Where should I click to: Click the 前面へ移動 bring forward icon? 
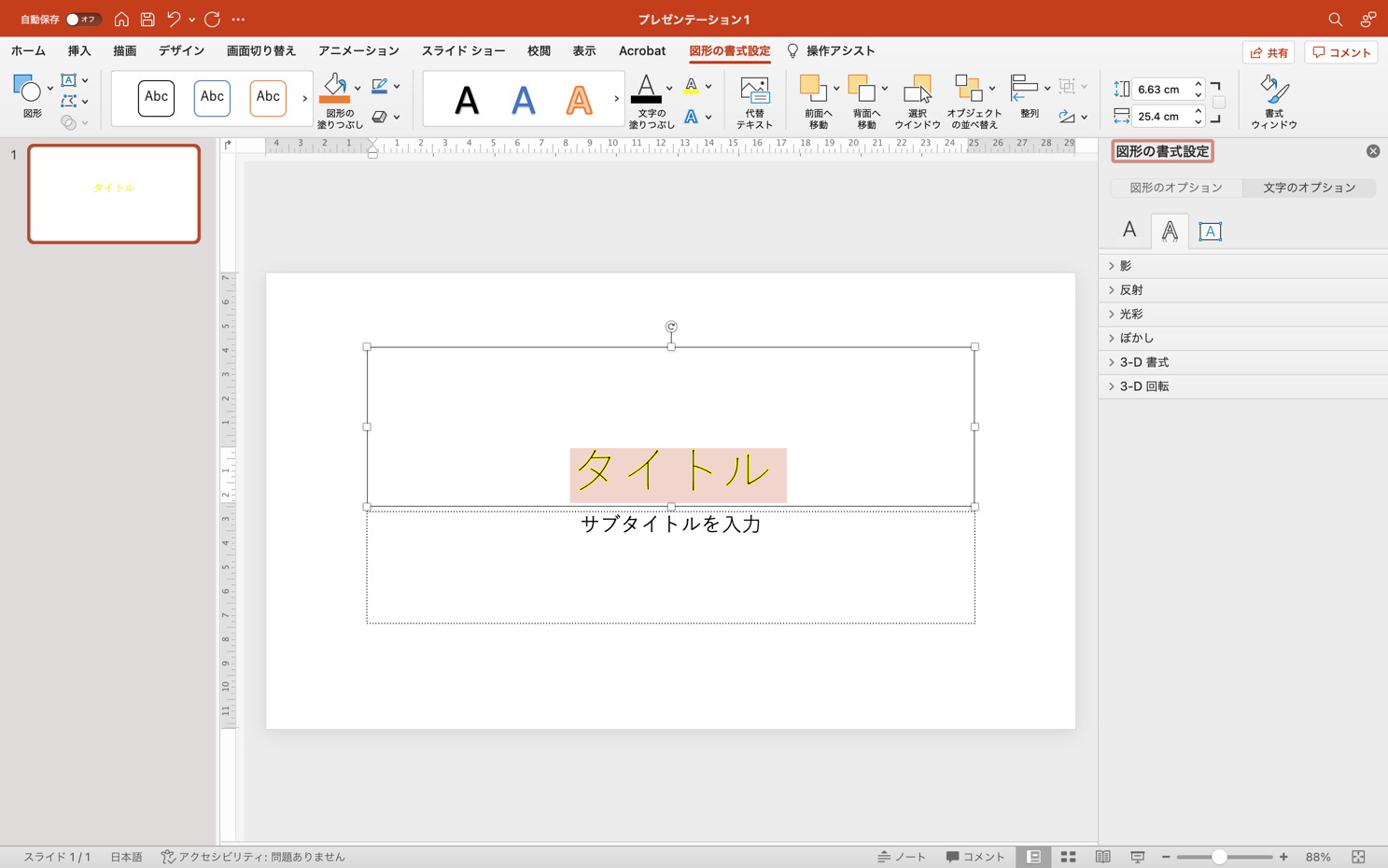pyautogui.click(x=812, y=90)
